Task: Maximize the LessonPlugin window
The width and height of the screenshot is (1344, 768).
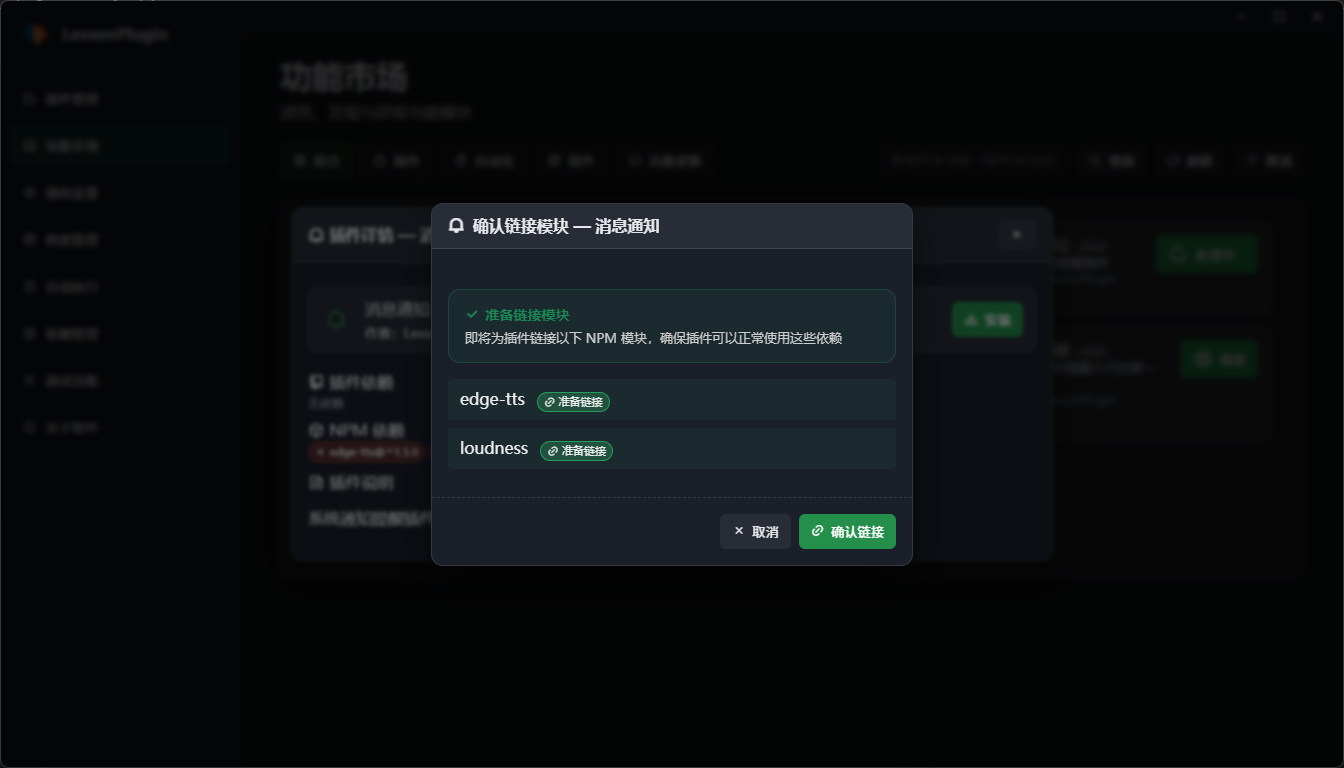Action: [1279, 17]
